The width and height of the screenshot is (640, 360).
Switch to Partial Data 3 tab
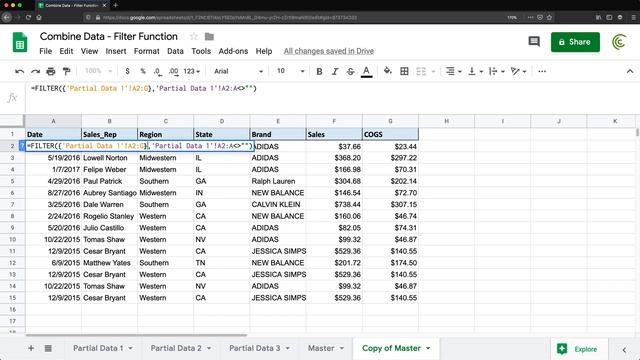[254, 348]
